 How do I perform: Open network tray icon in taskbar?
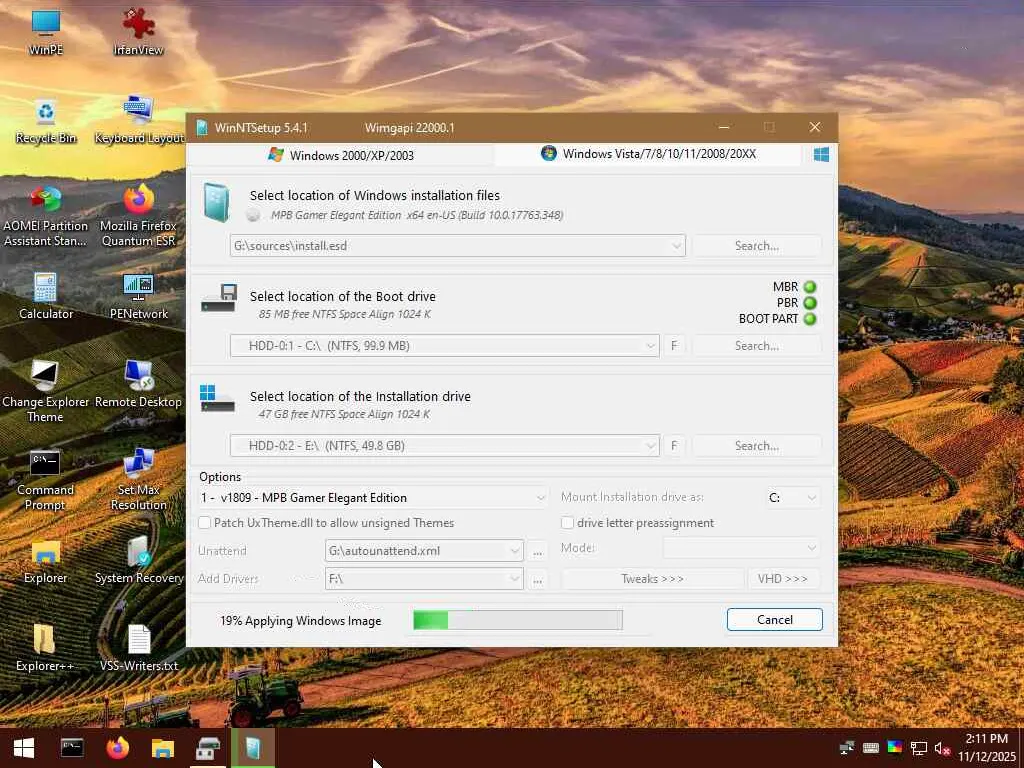tap(918, 748)
